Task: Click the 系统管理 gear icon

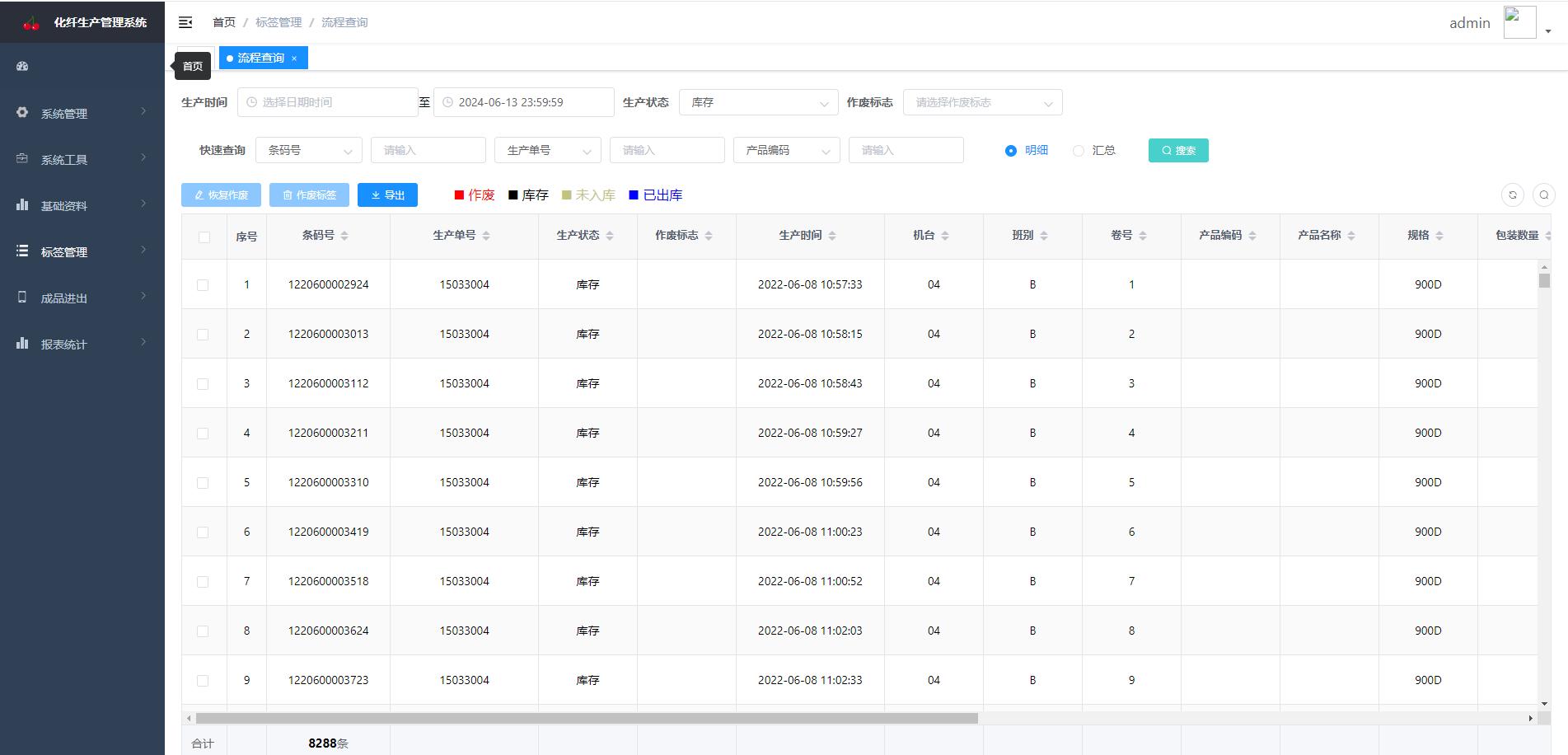Action: click(x=22, y=112)
